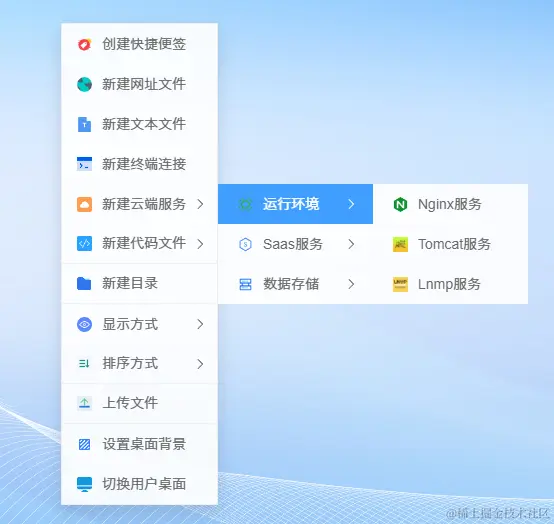Viewport: 554px width, 524px height.
Task: Select the 新建文本文件 menu entry
Action: (140, 124)
